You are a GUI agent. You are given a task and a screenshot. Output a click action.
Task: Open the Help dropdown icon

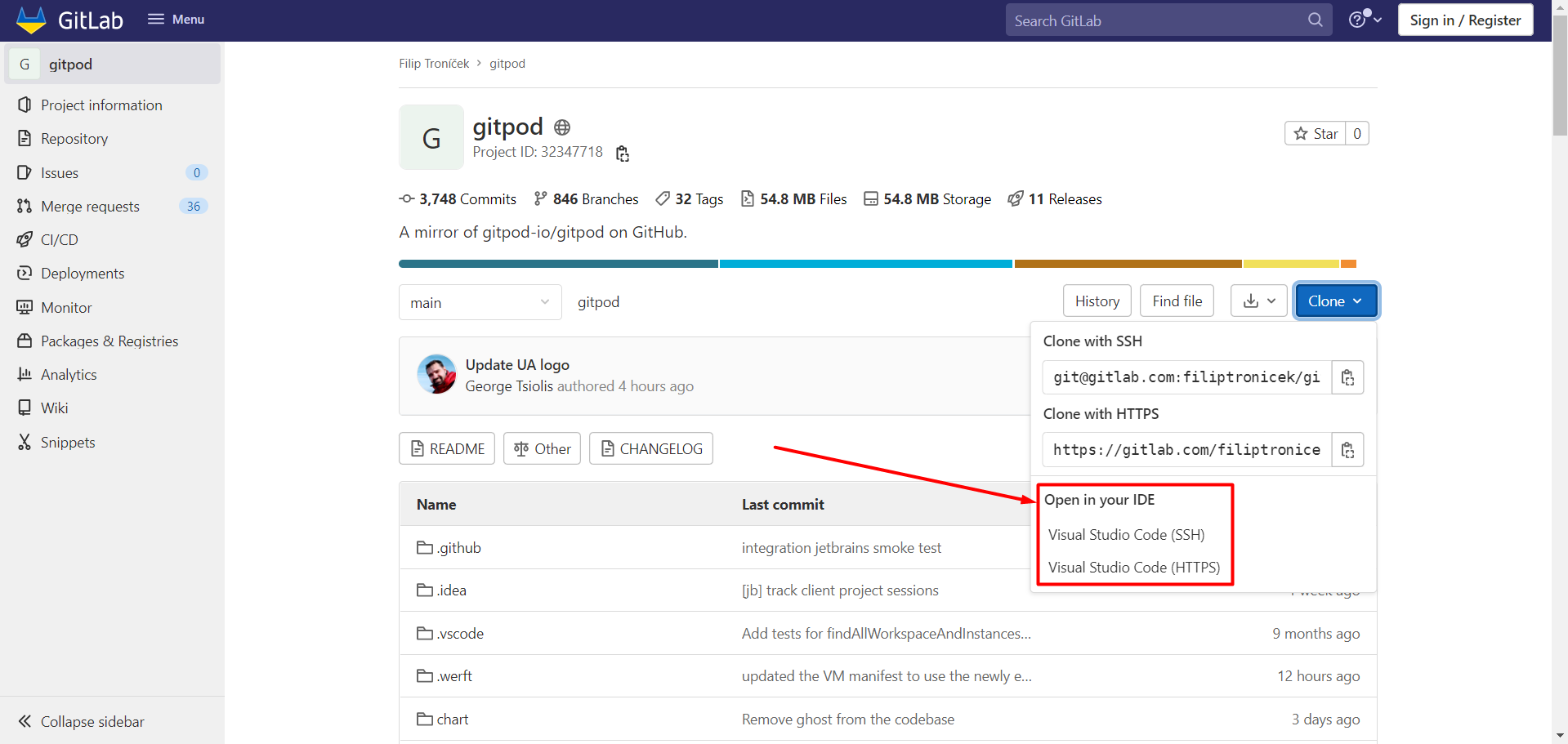[x=1365, y=19]
